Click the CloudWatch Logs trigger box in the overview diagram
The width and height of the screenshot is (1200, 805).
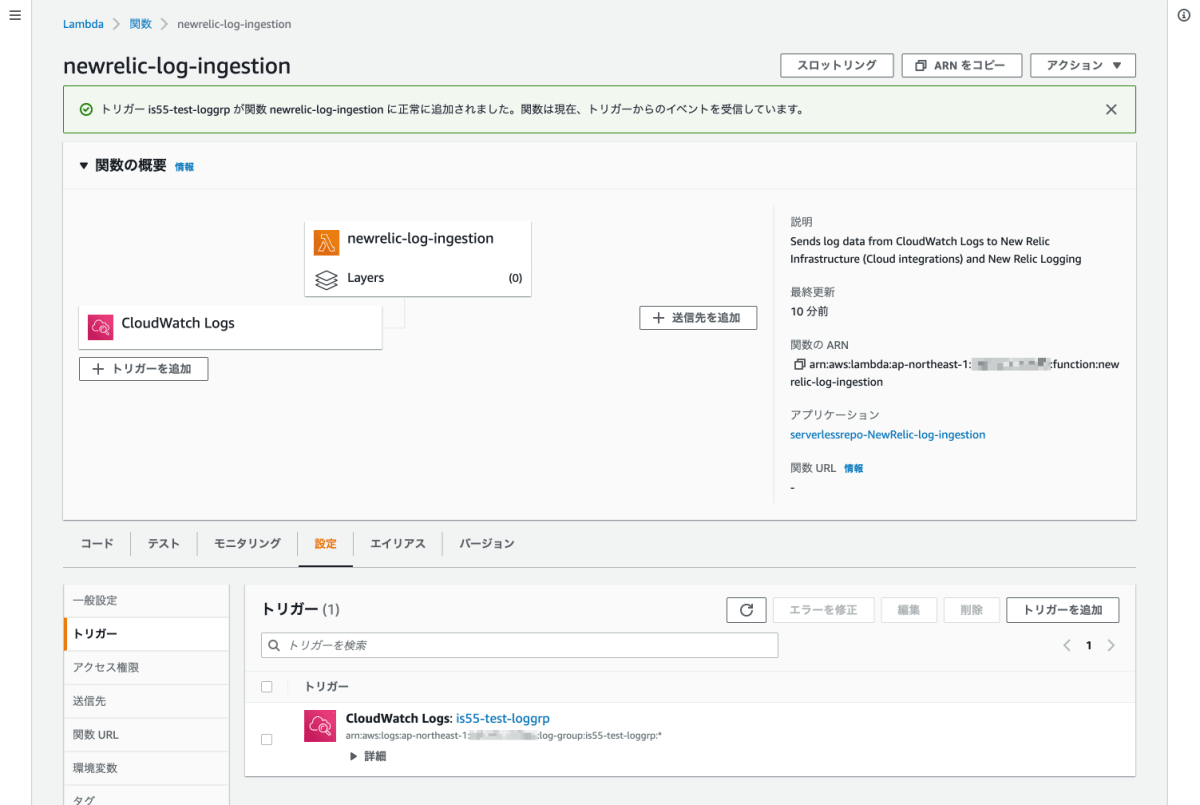[231, 327]
